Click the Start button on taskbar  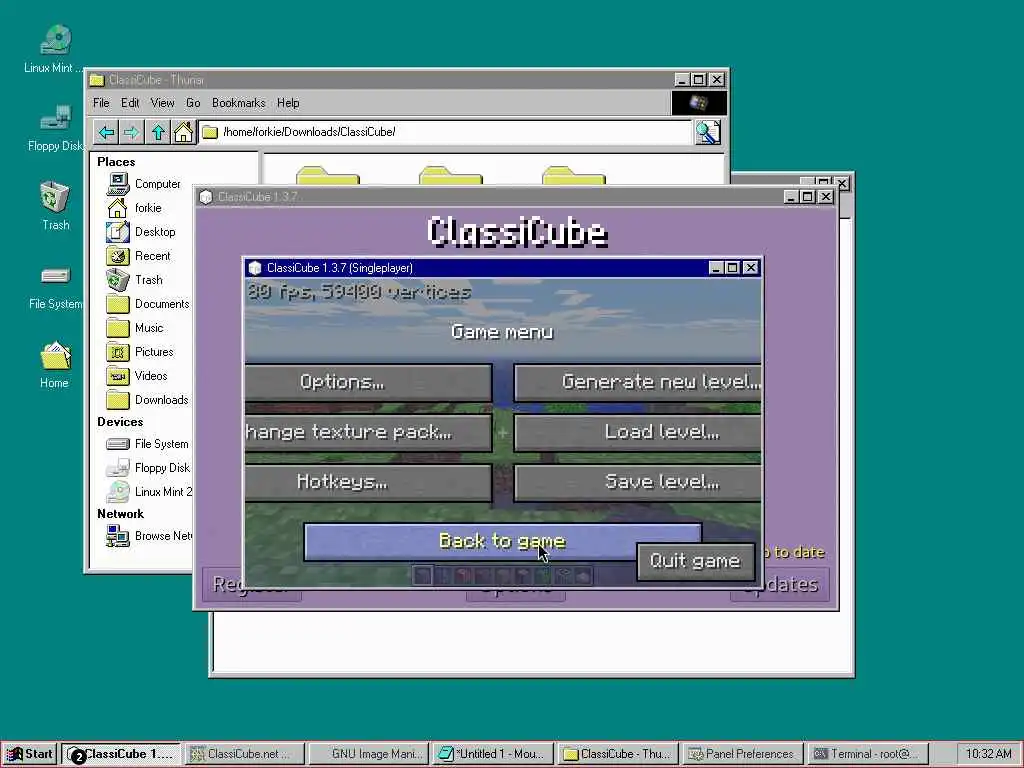pyautogui.click(x=30, y=754)
